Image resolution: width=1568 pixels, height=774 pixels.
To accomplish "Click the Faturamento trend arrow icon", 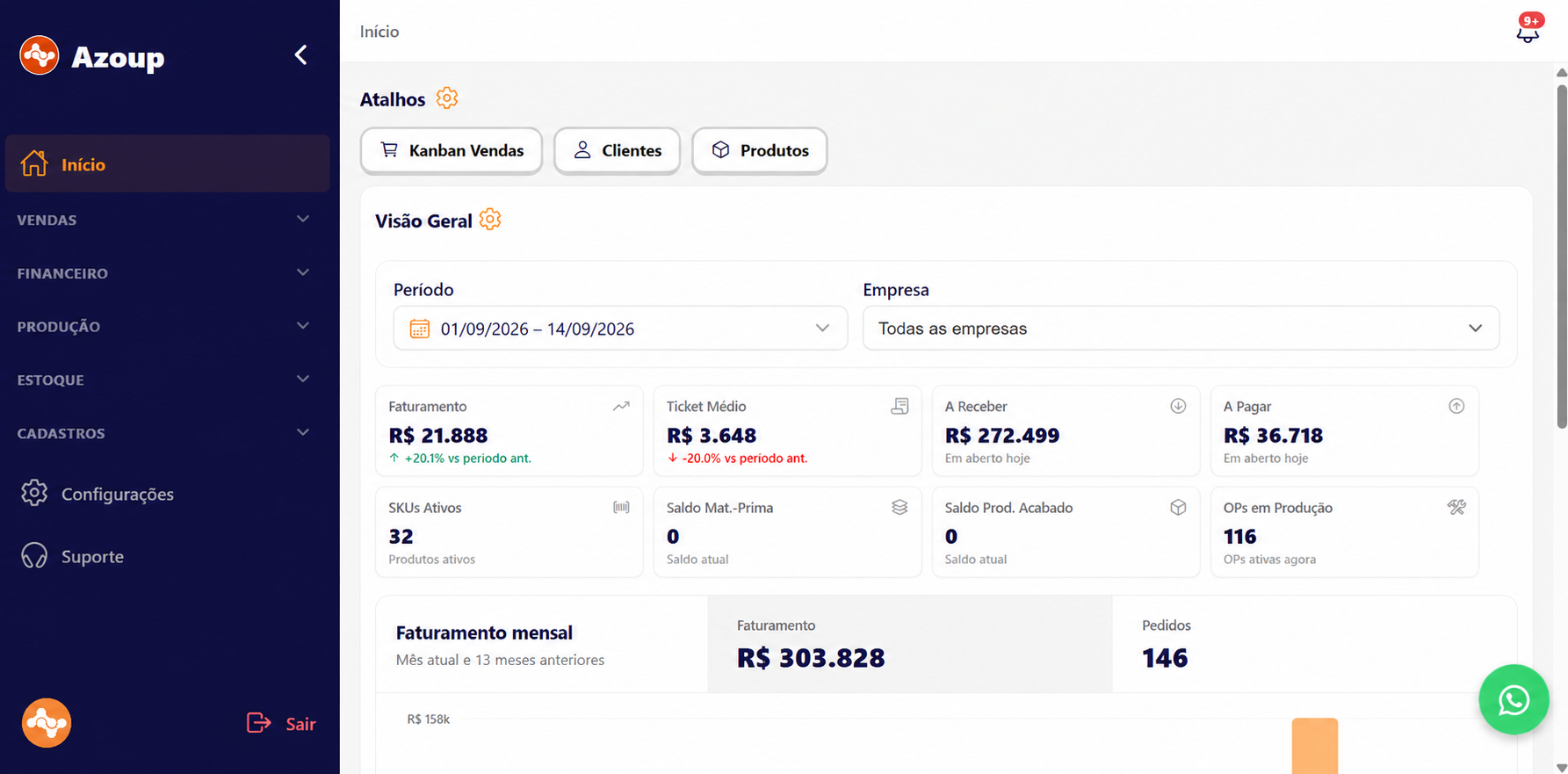I will (621, 406).
